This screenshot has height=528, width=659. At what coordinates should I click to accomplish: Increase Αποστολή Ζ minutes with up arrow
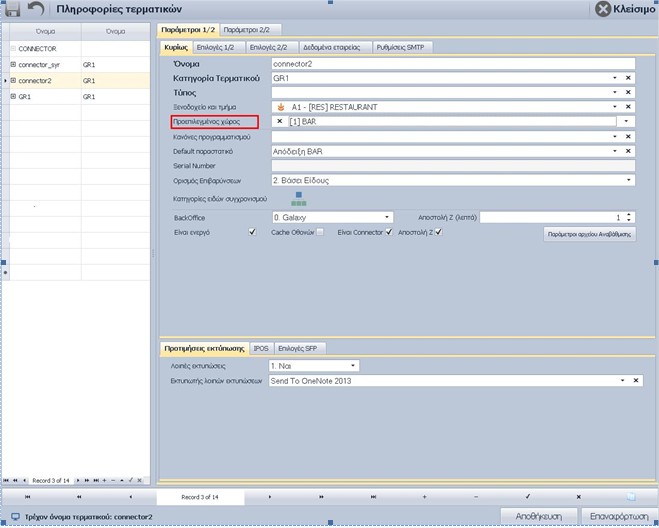pos(629,215)
